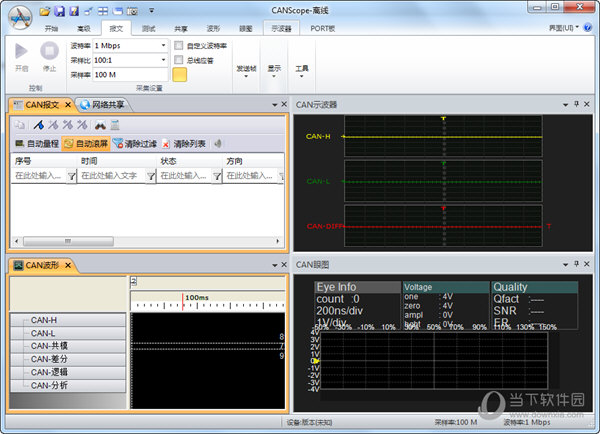Image resolution: width=600 pixels, height=434 pixels.
Task: Open the 界面(UI) menu at top right
Action: tap(564, 28)
